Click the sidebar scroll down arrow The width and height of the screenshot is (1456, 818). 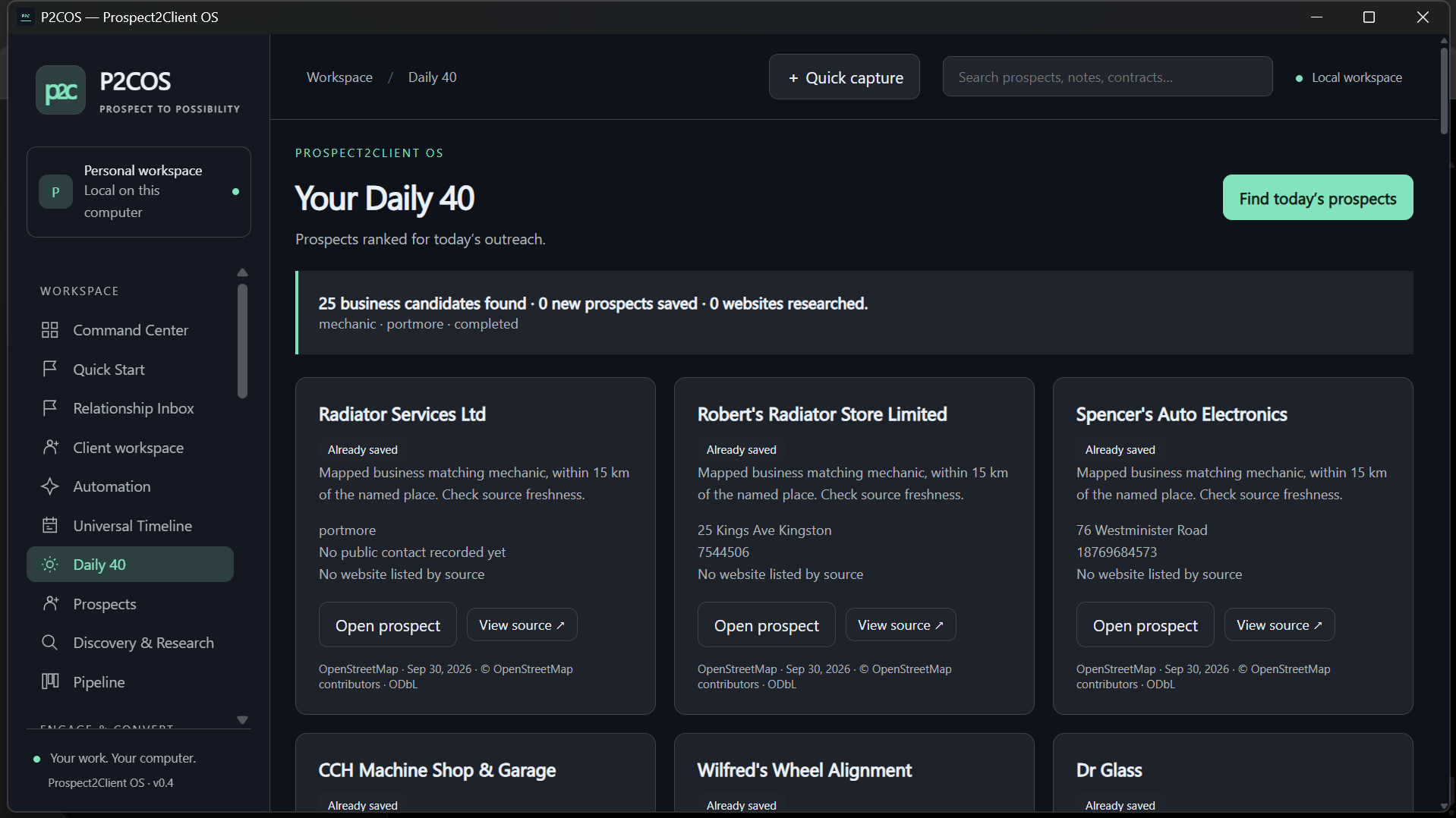(242, 719)
